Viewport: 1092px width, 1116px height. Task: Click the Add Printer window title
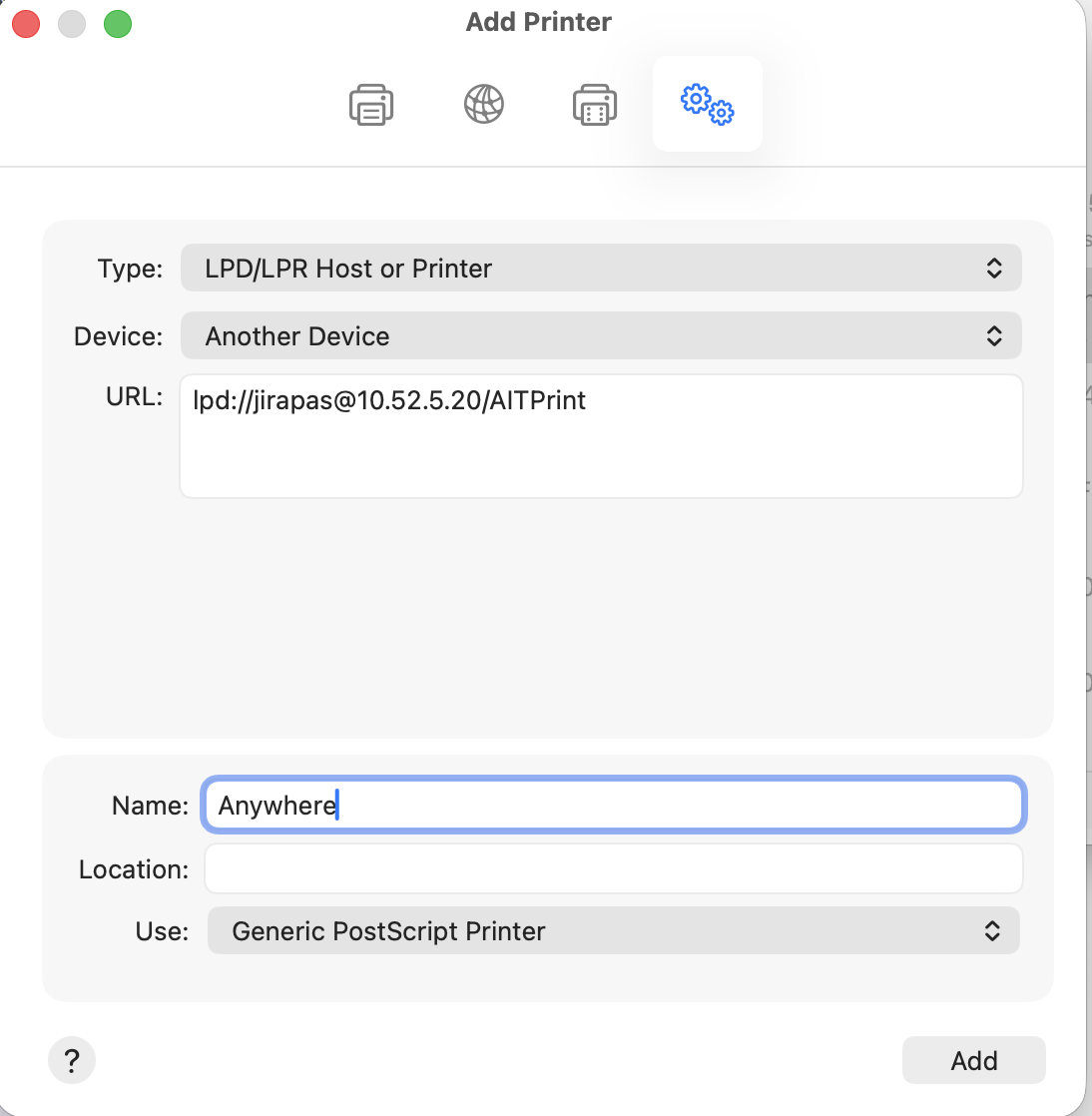click(x=539, y=22)
